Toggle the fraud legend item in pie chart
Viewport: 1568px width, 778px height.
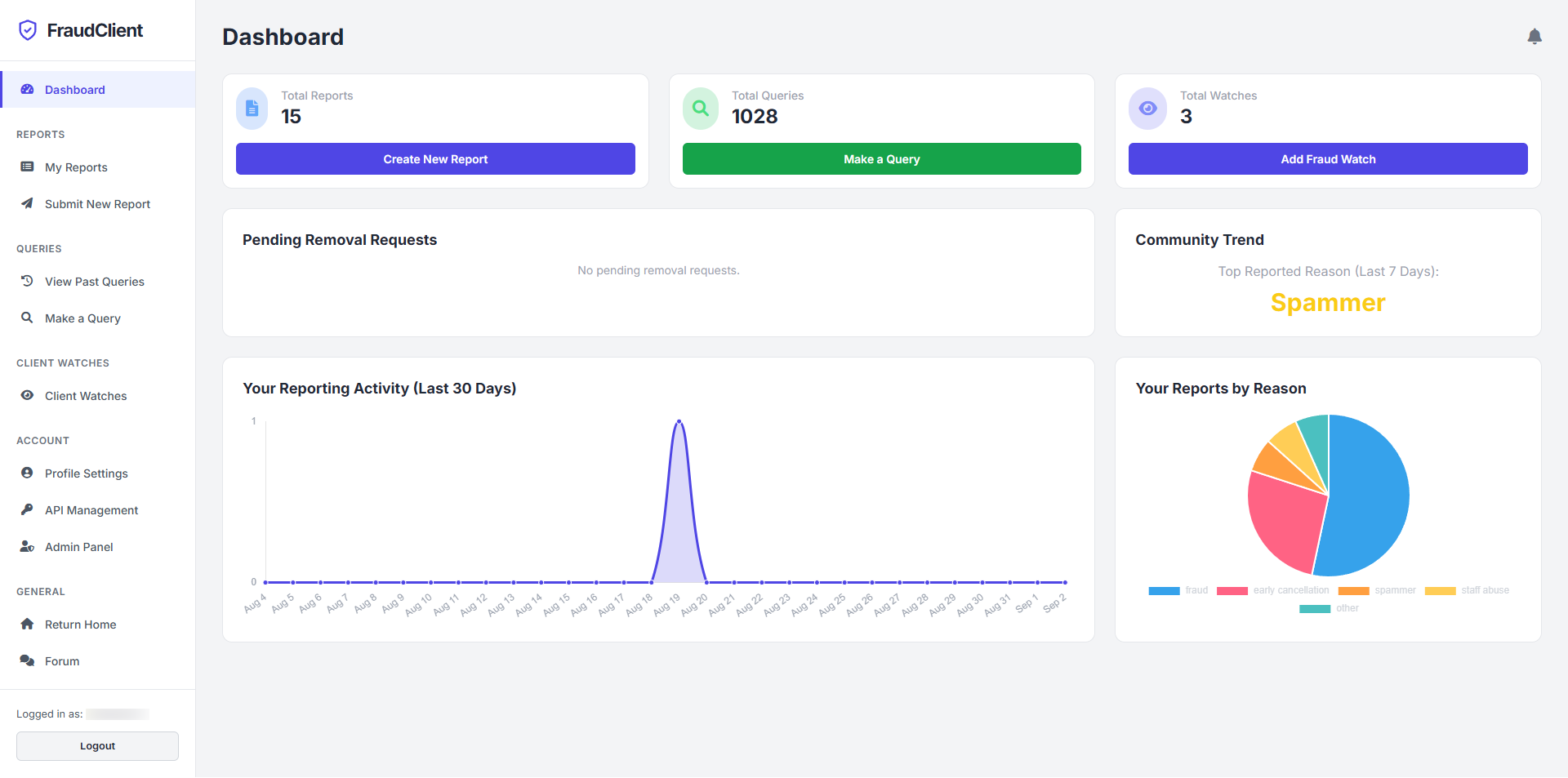point(1178,590)
